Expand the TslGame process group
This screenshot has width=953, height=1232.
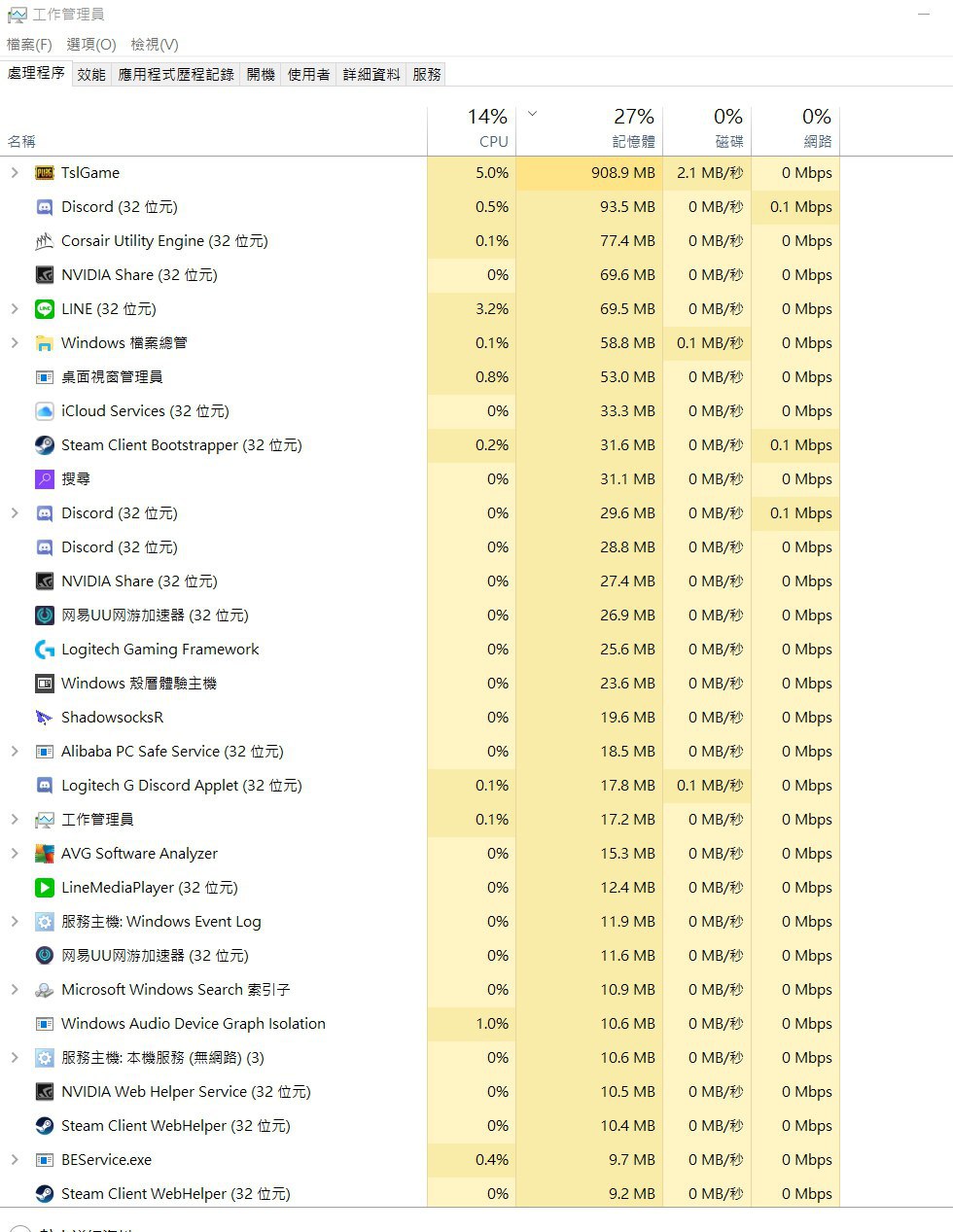coord(15,173)
